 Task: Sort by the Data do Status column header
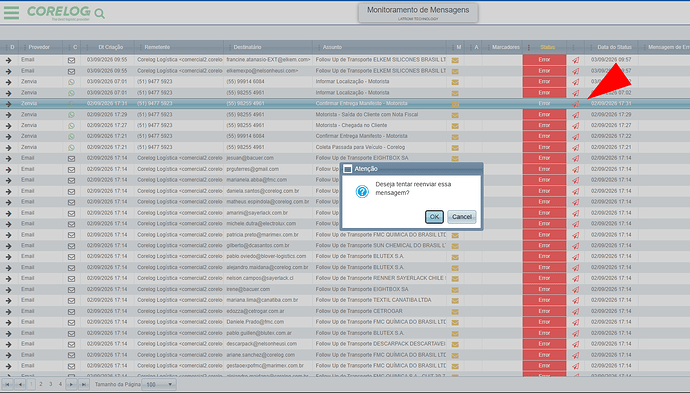(614, 47)
